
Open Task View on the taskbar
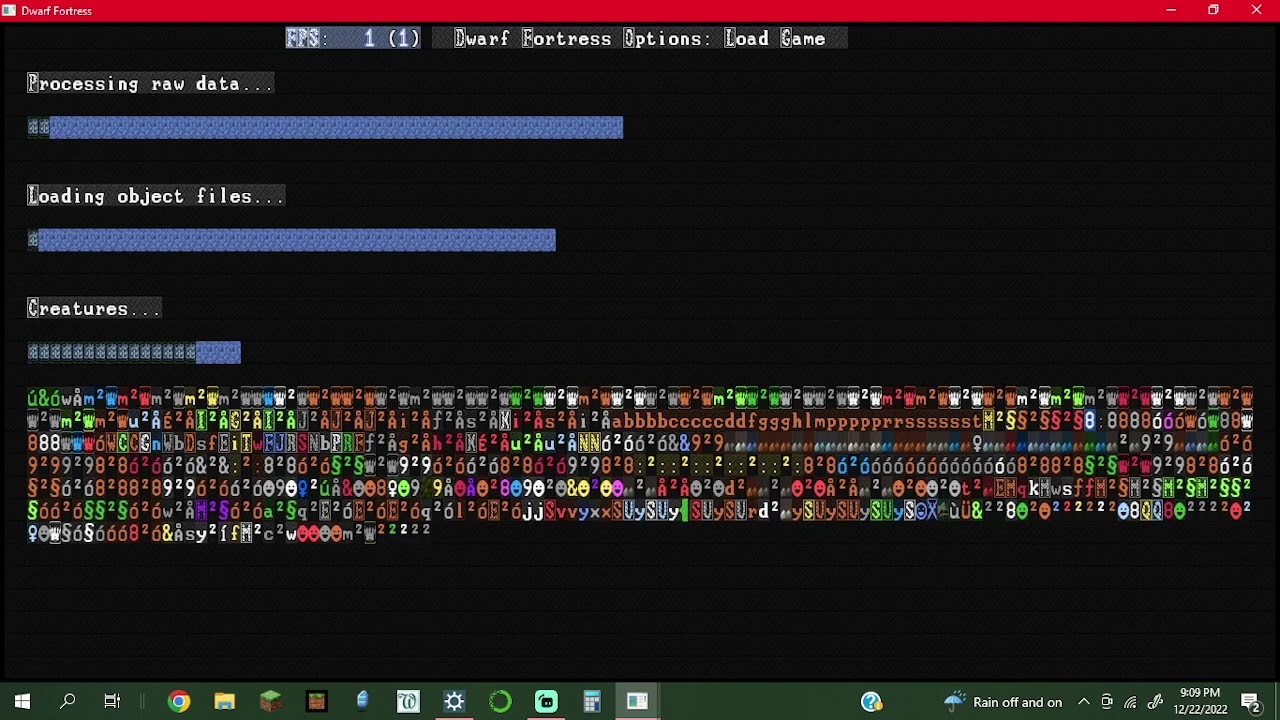(x=112, y=702)
